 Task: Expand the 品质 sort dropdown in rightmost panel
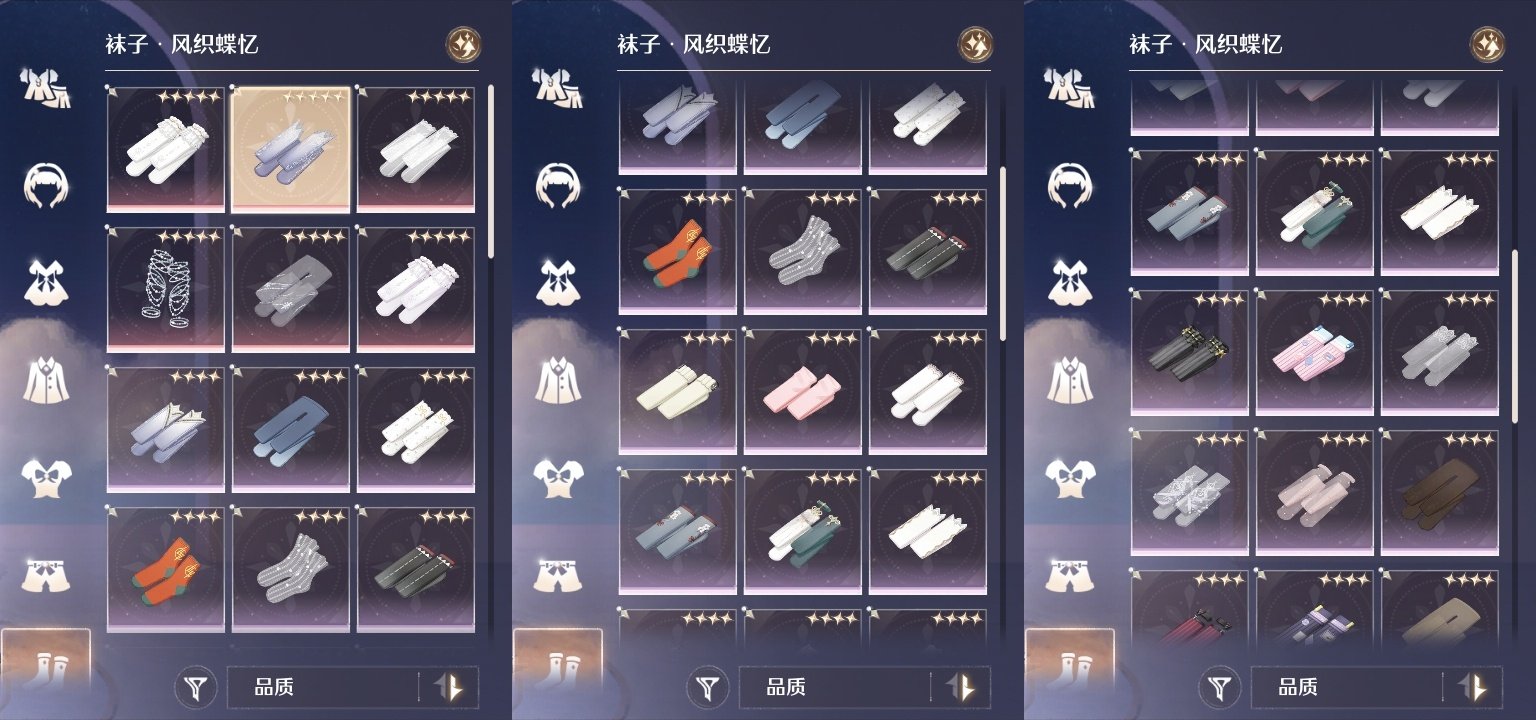[x=1347, y=688]
